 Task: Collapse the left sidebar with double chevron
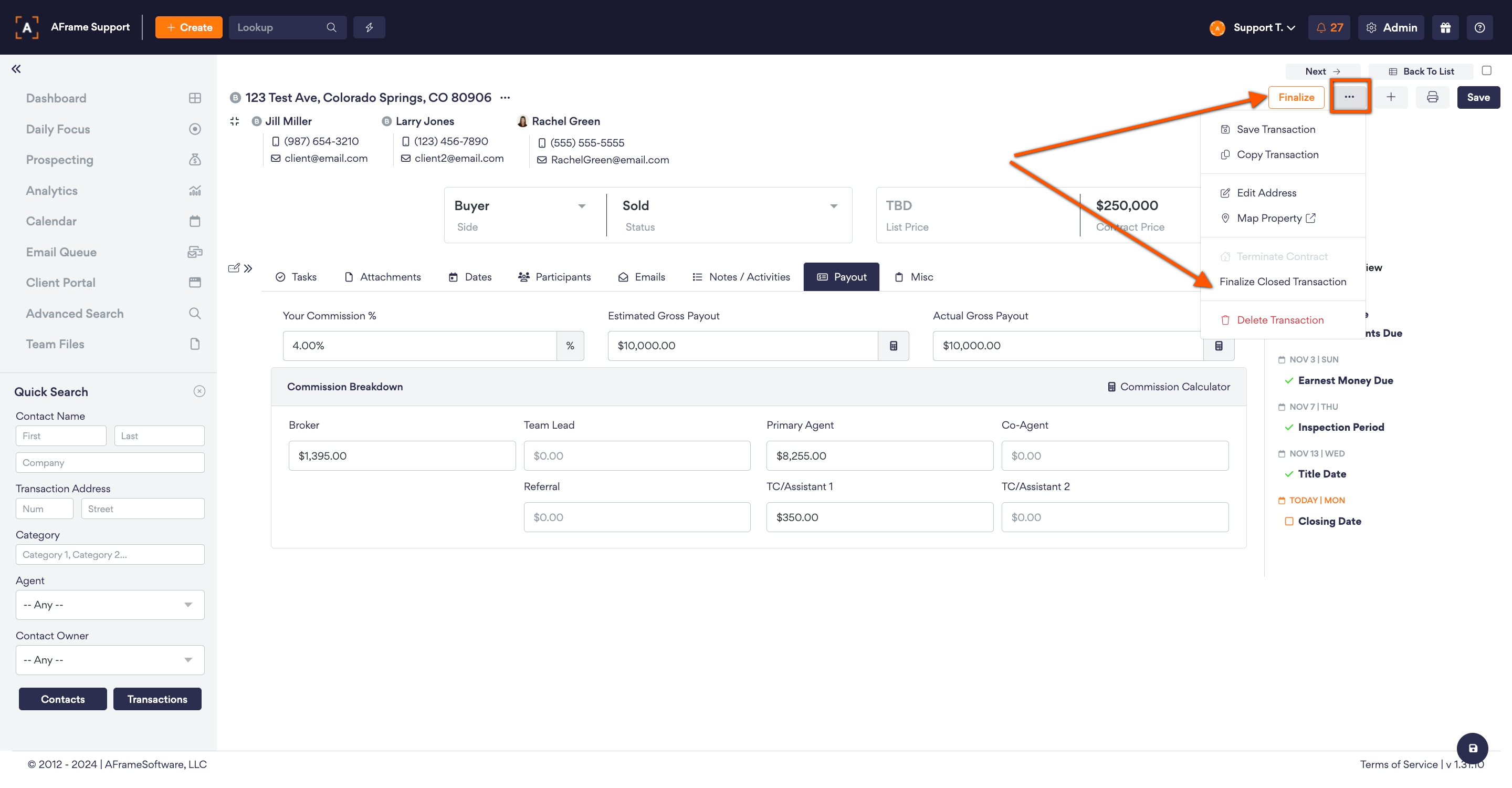(16, 69)
